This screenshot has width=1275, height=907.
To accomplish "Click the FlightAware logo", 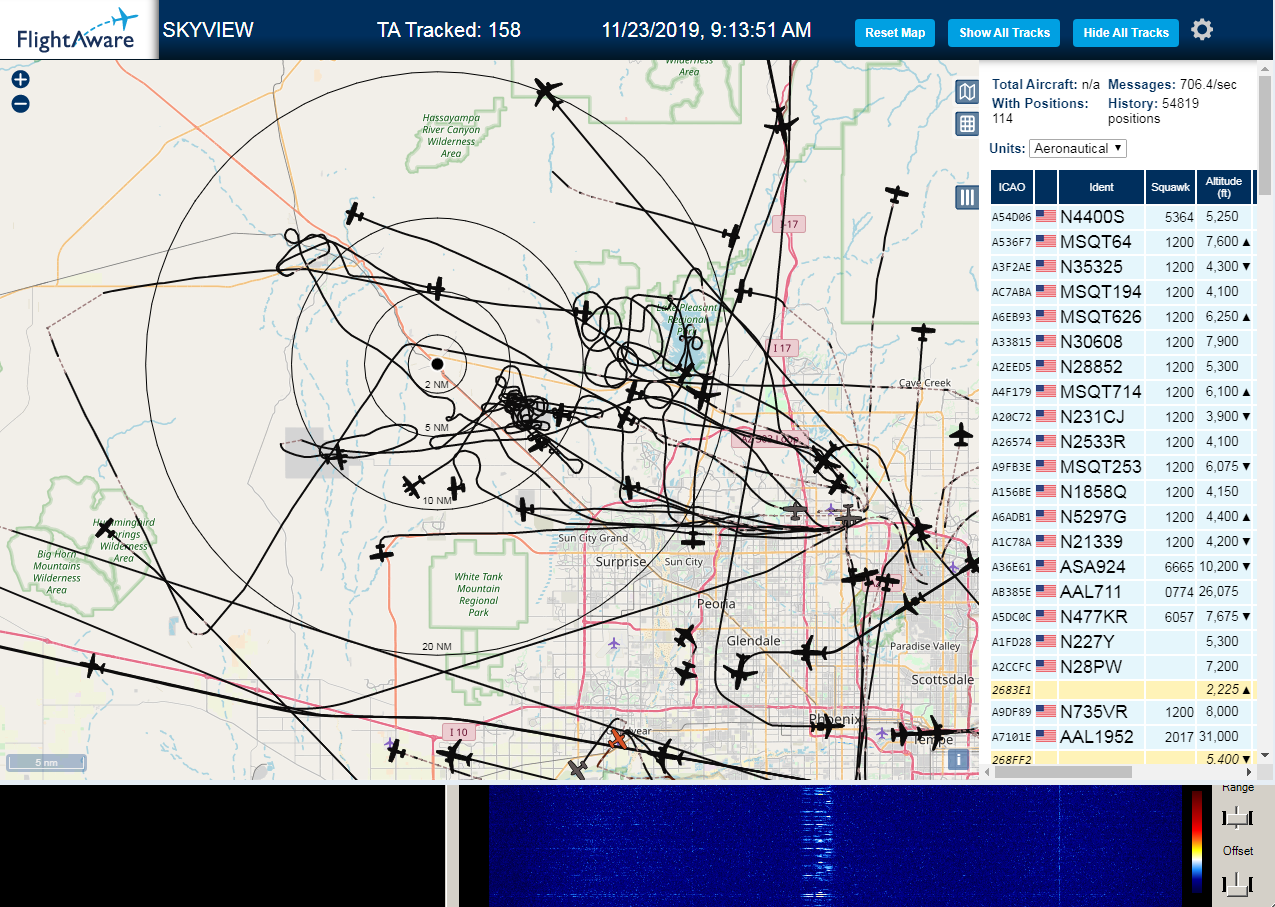I will [x=78, y=30].
